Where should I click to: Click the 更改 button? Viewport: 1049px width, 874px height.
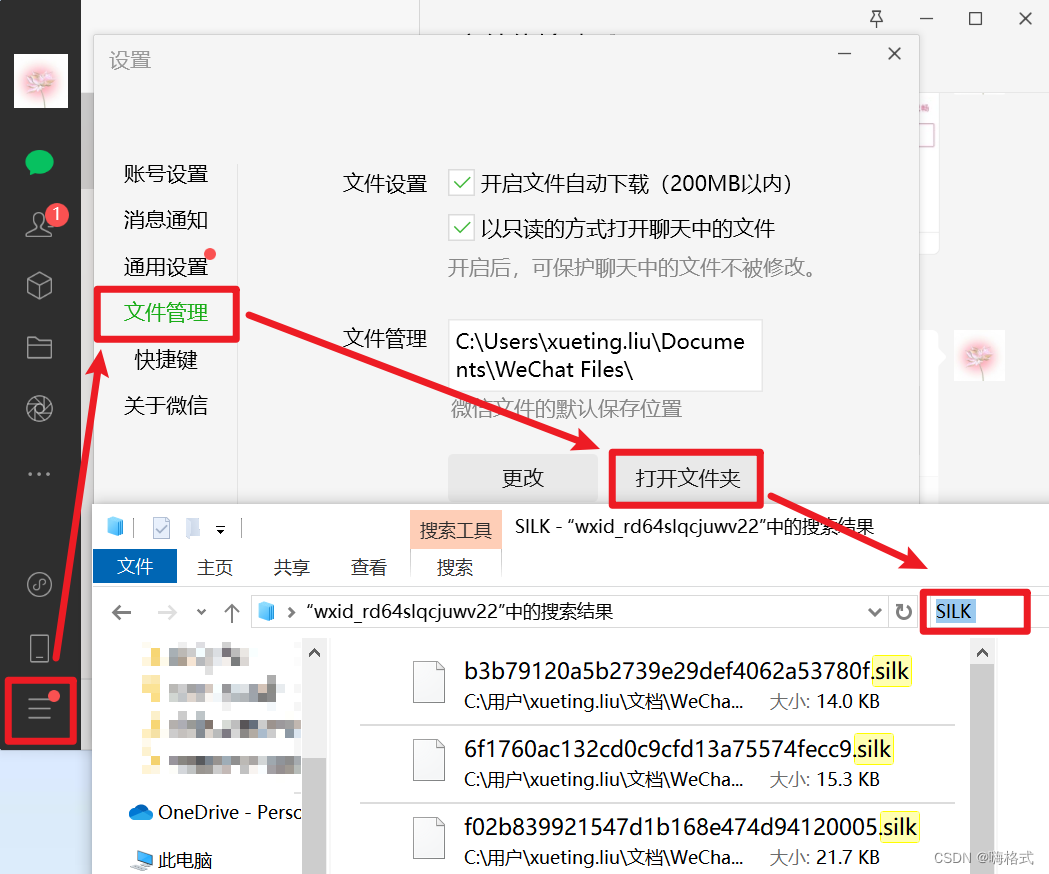[522, 478]
